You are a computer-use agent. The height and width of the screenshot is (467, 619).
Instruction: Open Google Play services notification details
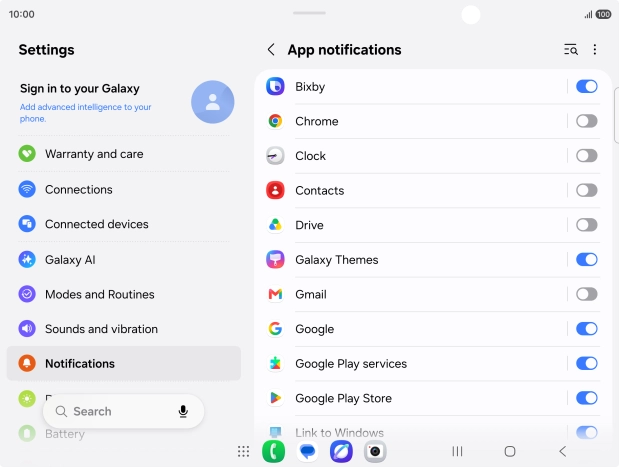(x=411, y=364)
